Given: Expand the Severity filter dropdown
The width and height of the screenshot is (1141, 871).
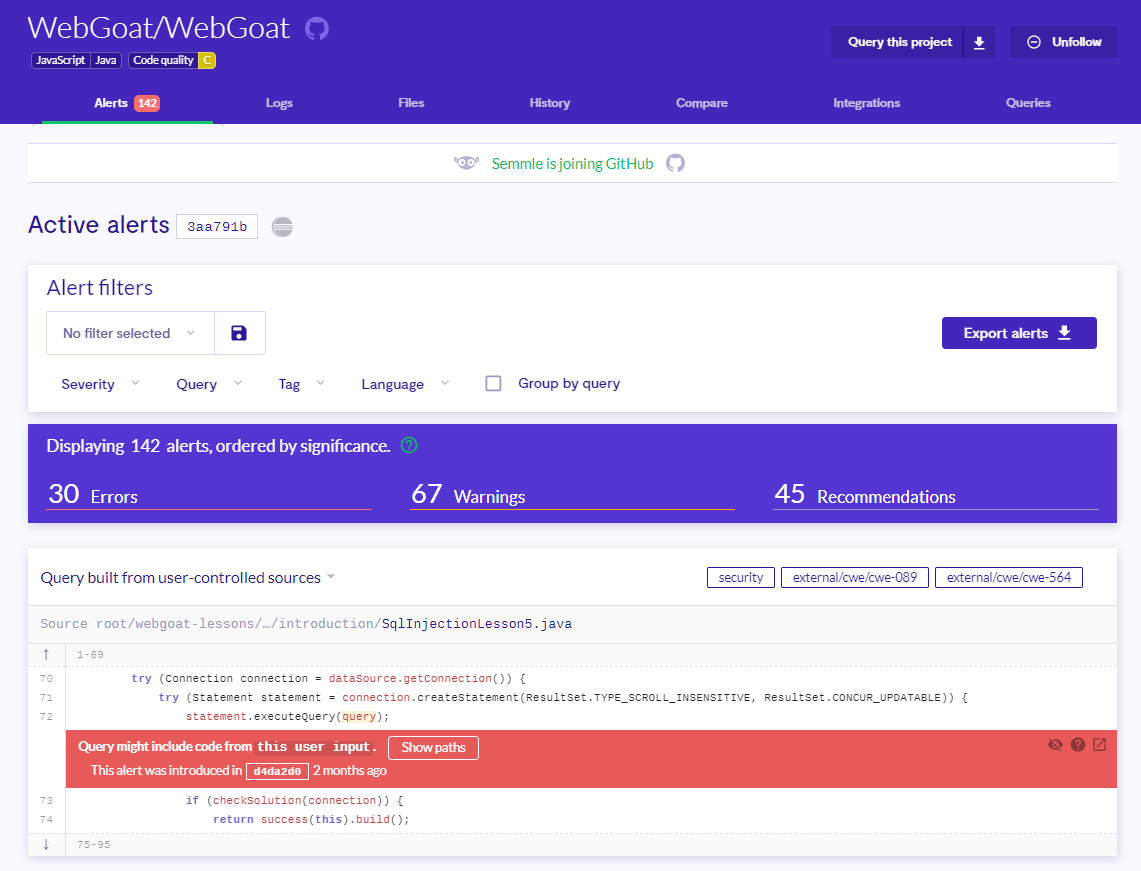Looking at the screenshot, I should click(100, 384).
